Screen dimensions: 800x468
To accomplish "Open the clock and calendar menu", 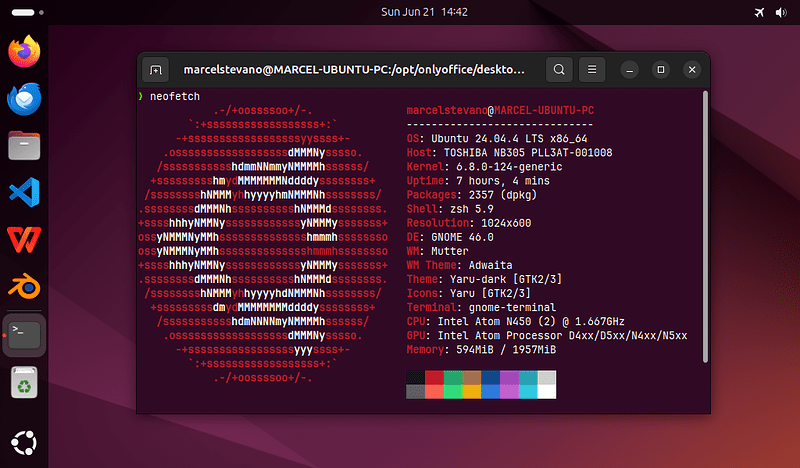I will 424,12.
